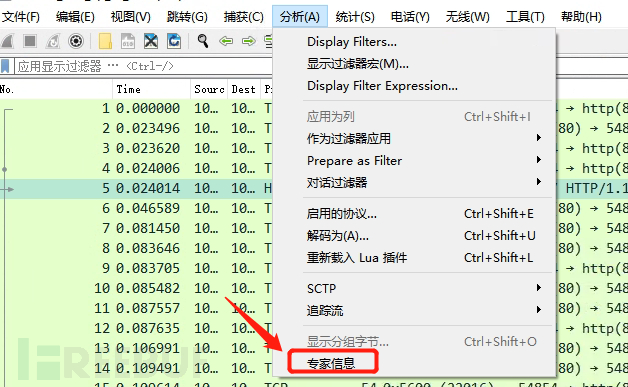
Task: Select Display Filters... menu entry
Action: (414, 42)
